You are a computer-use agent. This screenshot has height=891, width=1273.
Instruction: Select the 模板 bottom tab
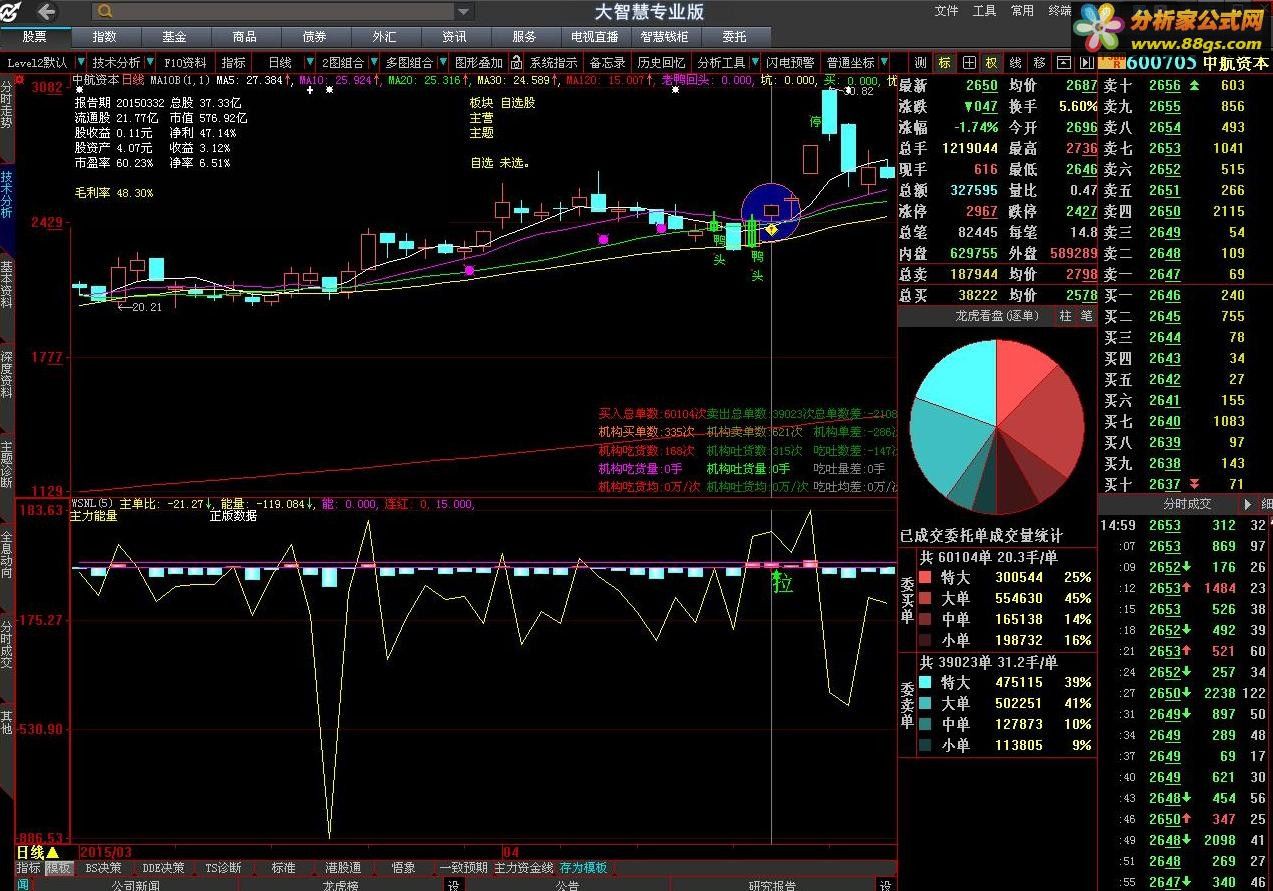59,868
